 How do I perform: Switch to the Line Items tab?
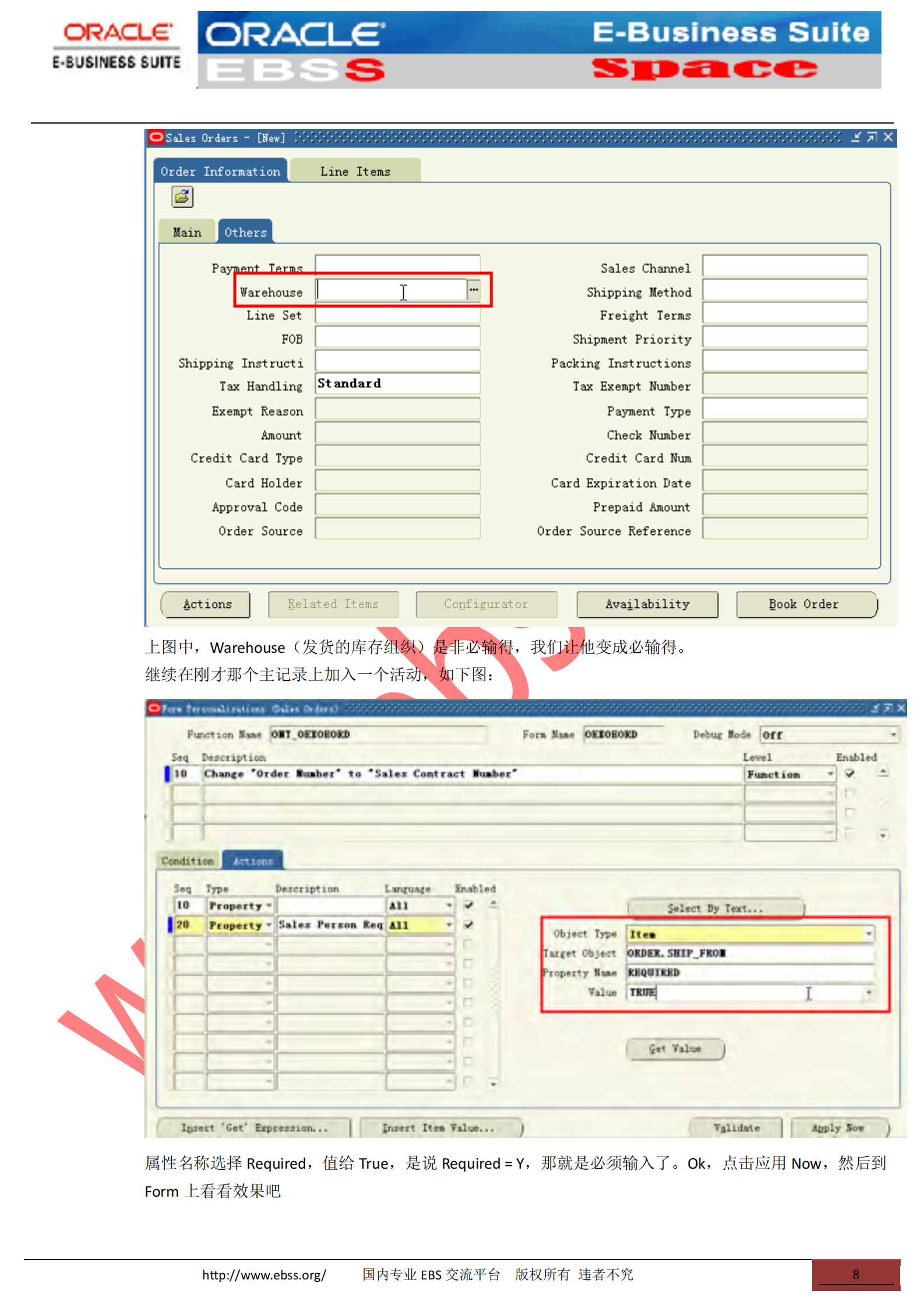click(x=355, y=171)
